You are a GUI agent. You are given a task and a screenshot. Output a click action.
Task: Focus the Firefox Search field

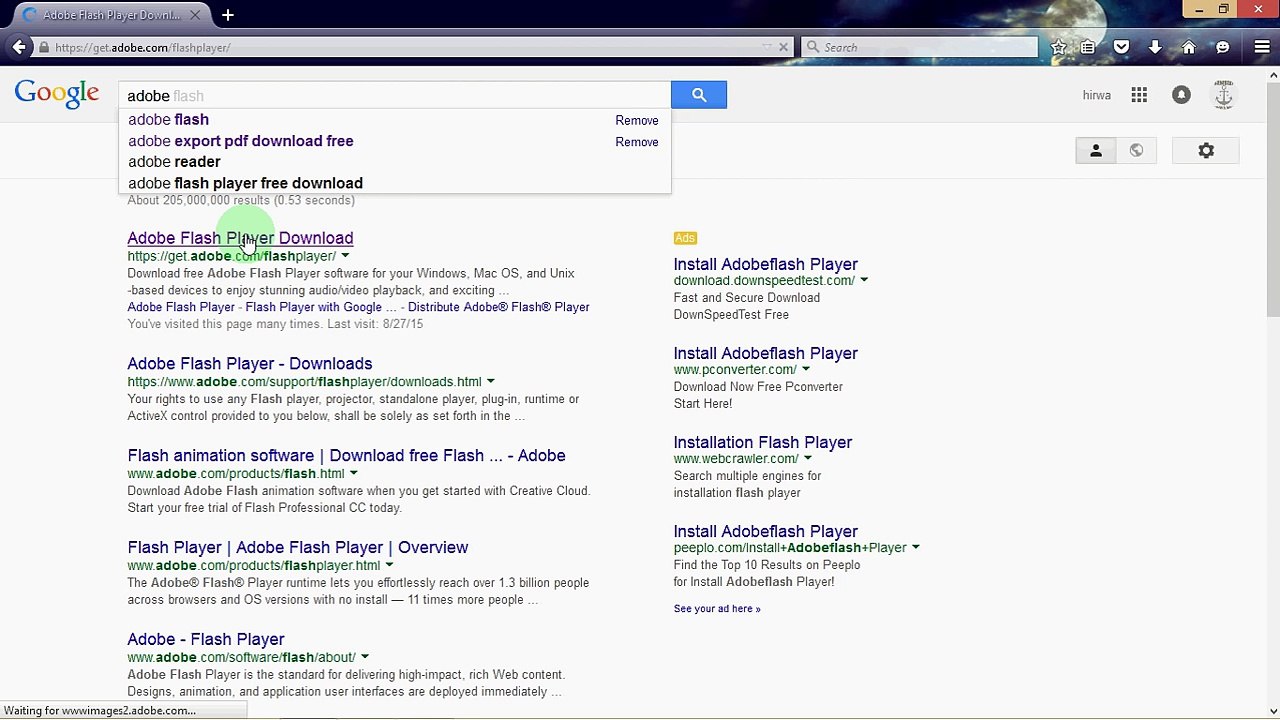tap(919, 47)
